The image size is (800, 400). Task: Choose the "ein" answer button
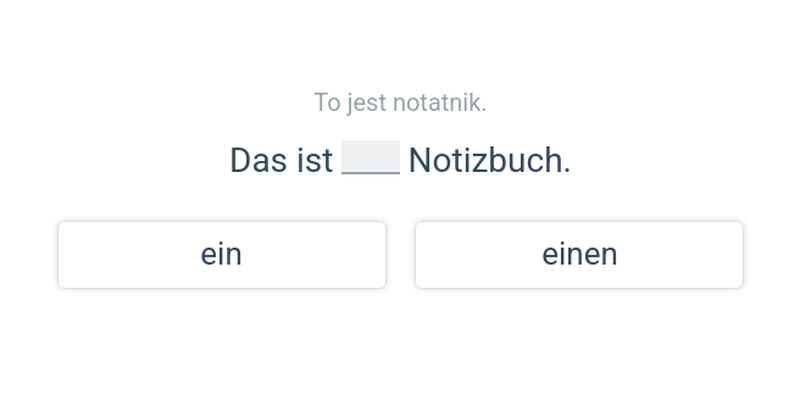coord(221,255)
